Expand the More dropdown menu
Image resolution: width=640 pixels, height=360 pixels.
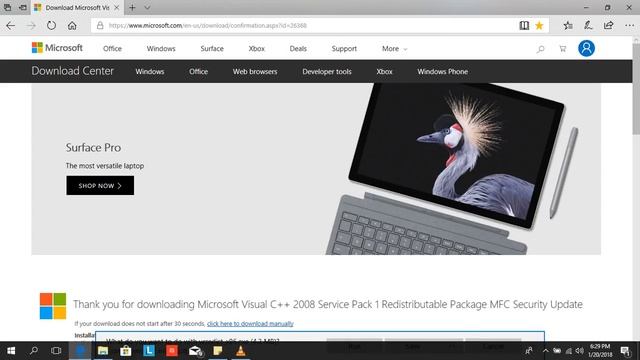[x=394, y=49]
